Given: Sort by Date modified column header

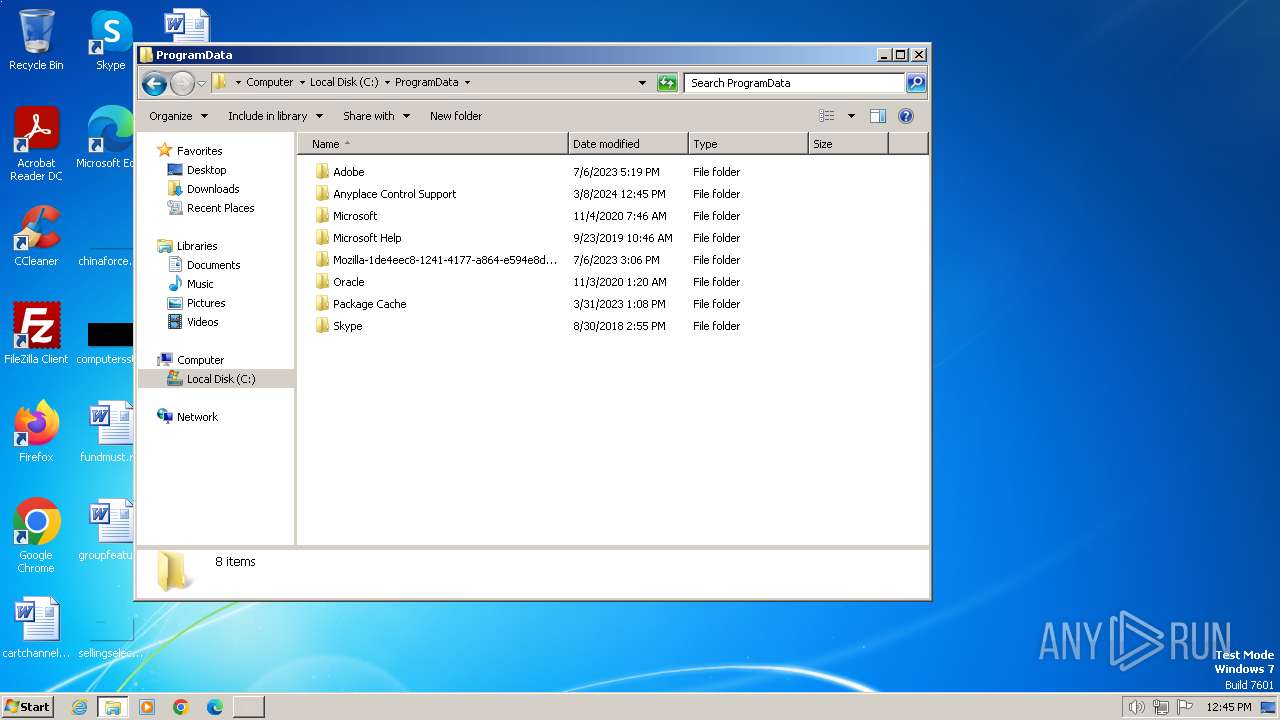Looking at the screenshot, I should (x=628, y=144).
